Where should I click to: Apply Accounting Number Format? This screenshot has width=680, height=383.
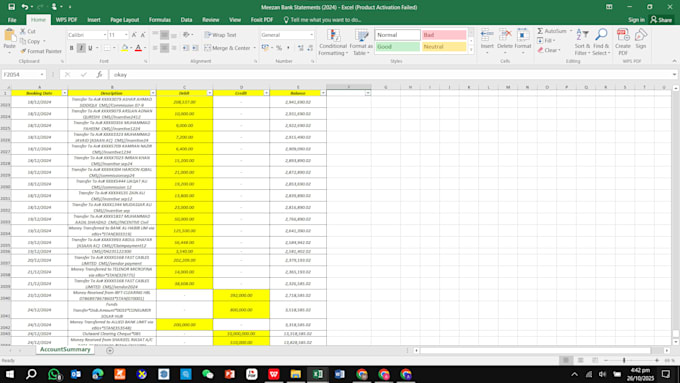(265, 48)
